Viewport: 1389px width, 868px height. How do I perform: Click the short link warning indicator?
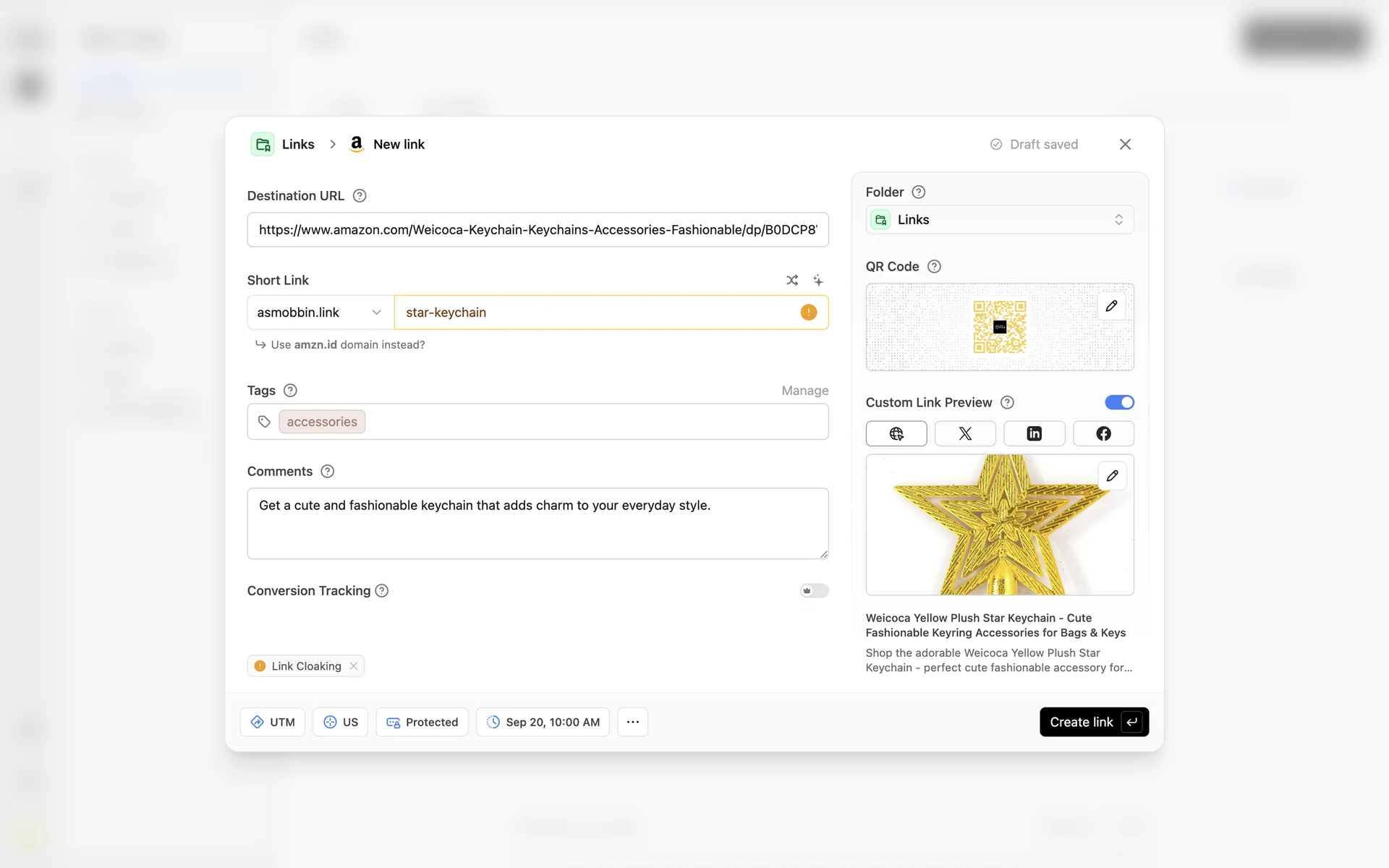click(x=808, y=312)
